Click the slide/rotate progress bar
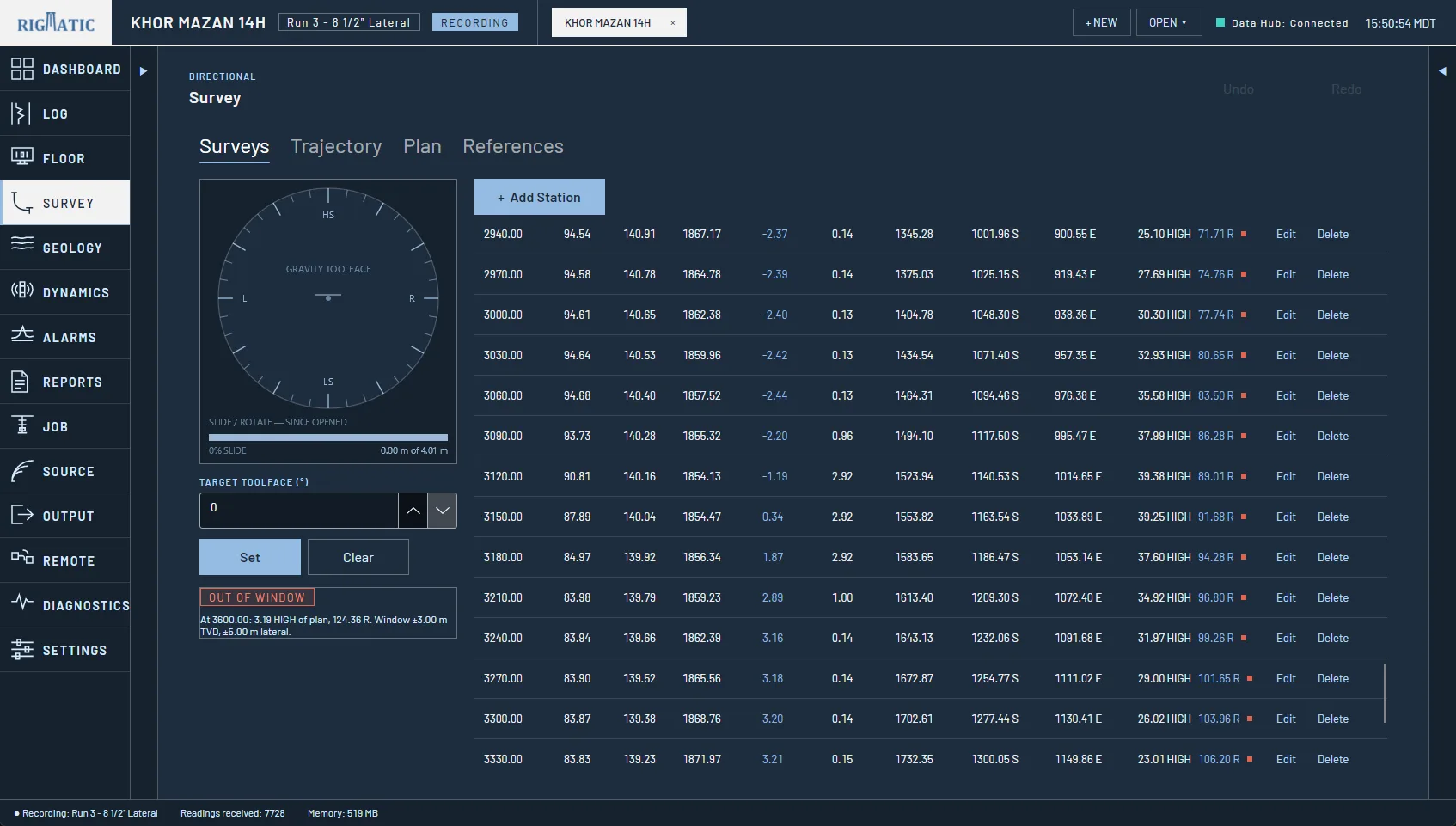The height and width of the screenshot is (826, 1456). coord(328,437)
